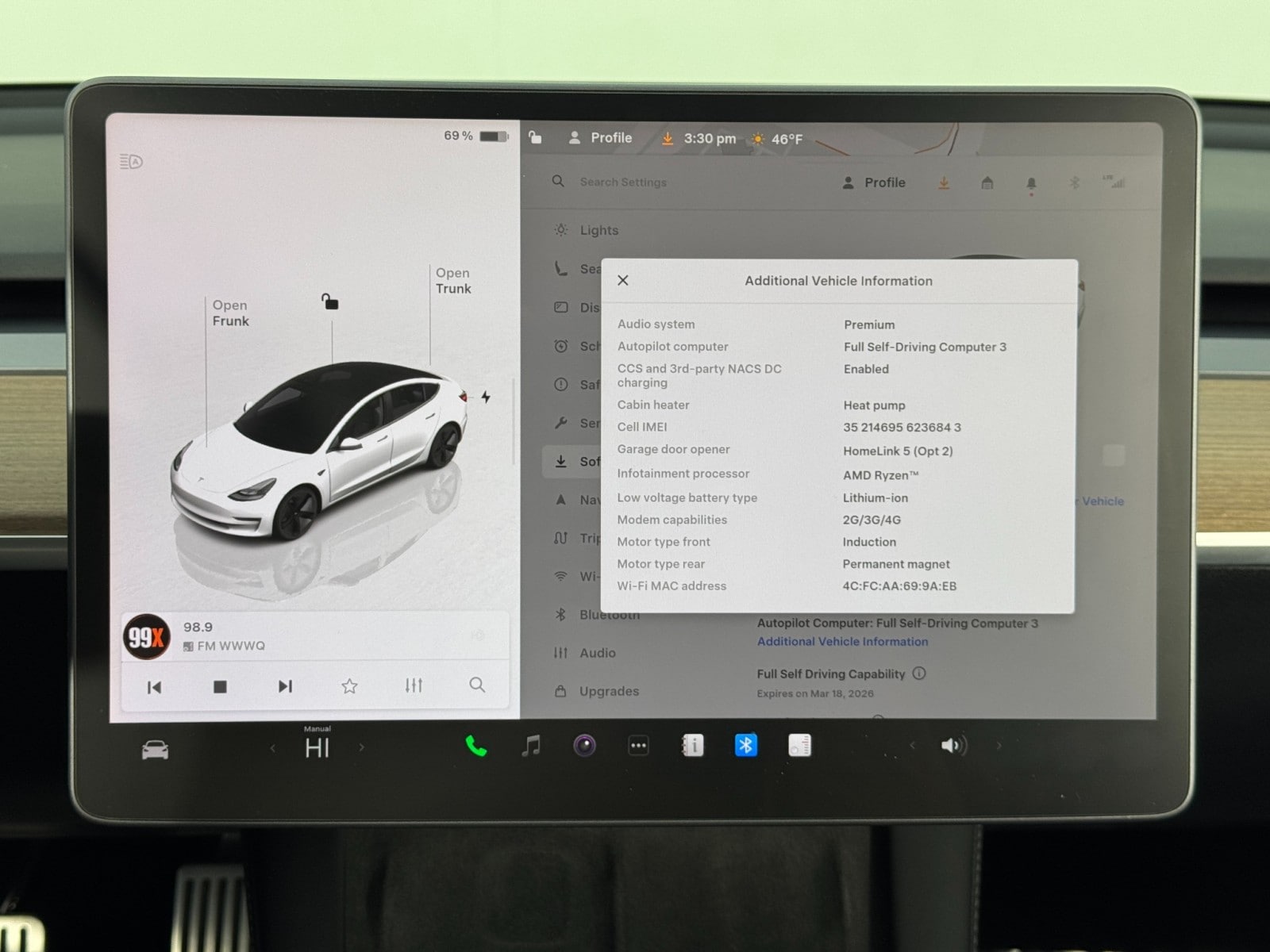The height and width of the screenshot is (952, 1270).
Task: Open car controls via the car icon
Action: (155, 750)
